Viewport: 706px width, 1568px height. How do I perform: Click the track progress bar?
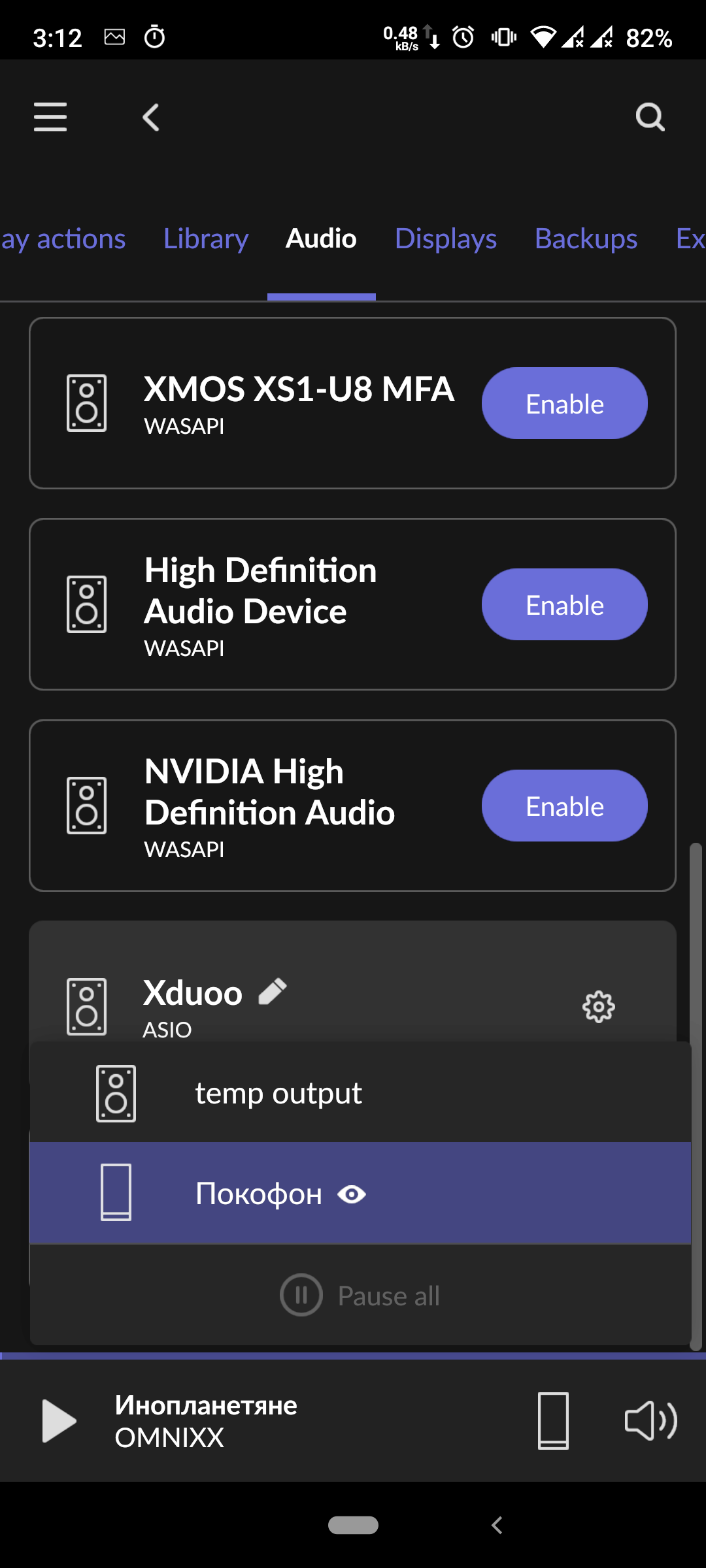point(353,1356)
